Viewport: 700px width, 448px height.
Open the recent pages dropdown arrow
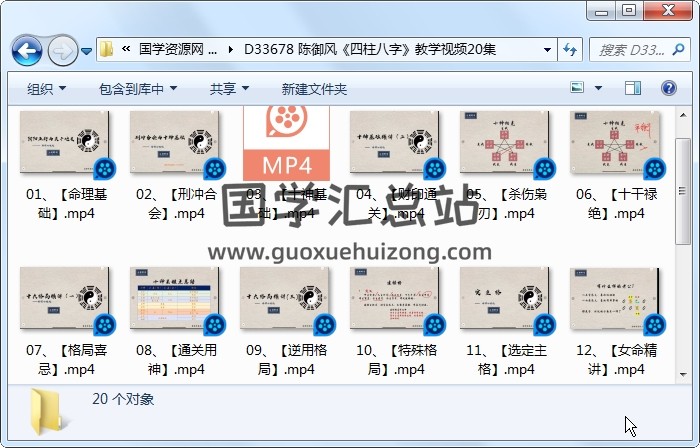point(87,50)
